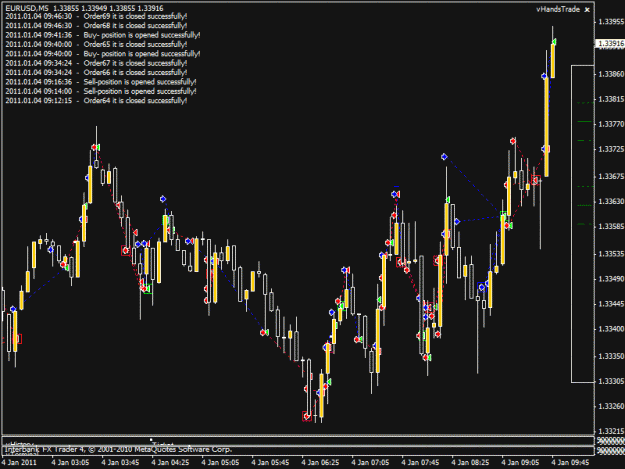Click the 1.33675 price scale label
This screenshot has height=469, width=625.
click(611, 177)
